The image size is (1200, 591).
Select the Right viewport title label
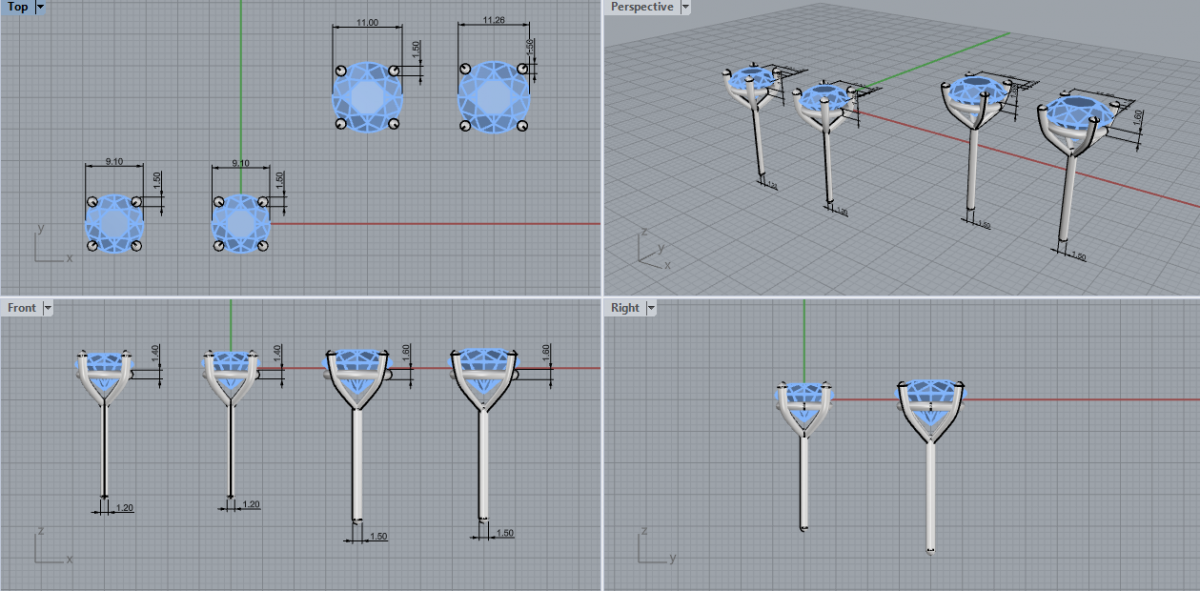click(x=625, y=308)
